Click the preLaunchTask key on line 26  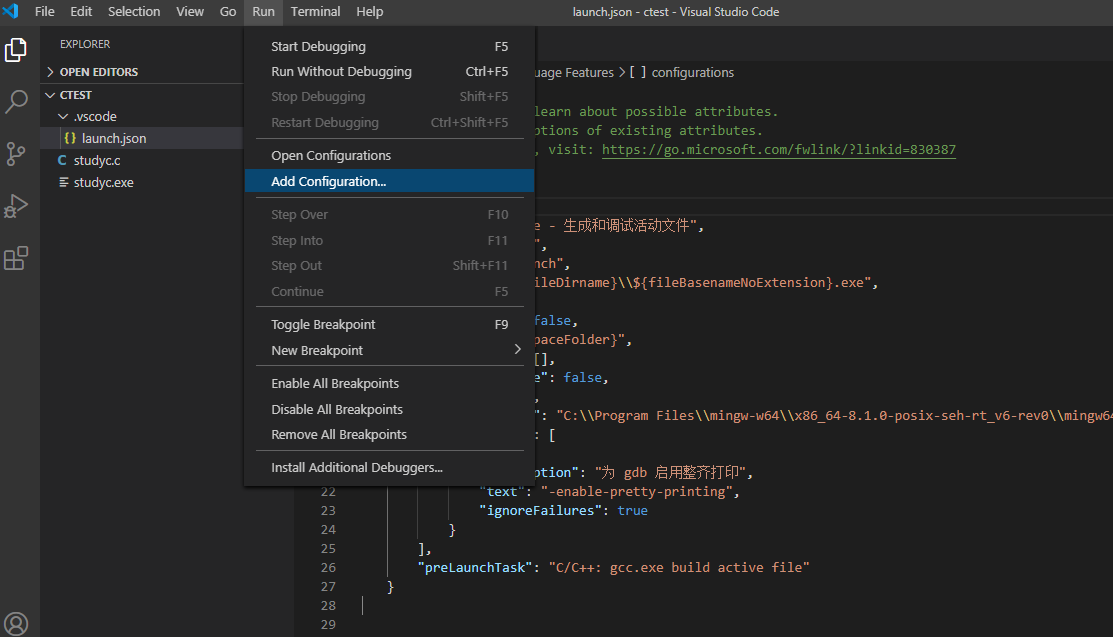tap(475, 567)
